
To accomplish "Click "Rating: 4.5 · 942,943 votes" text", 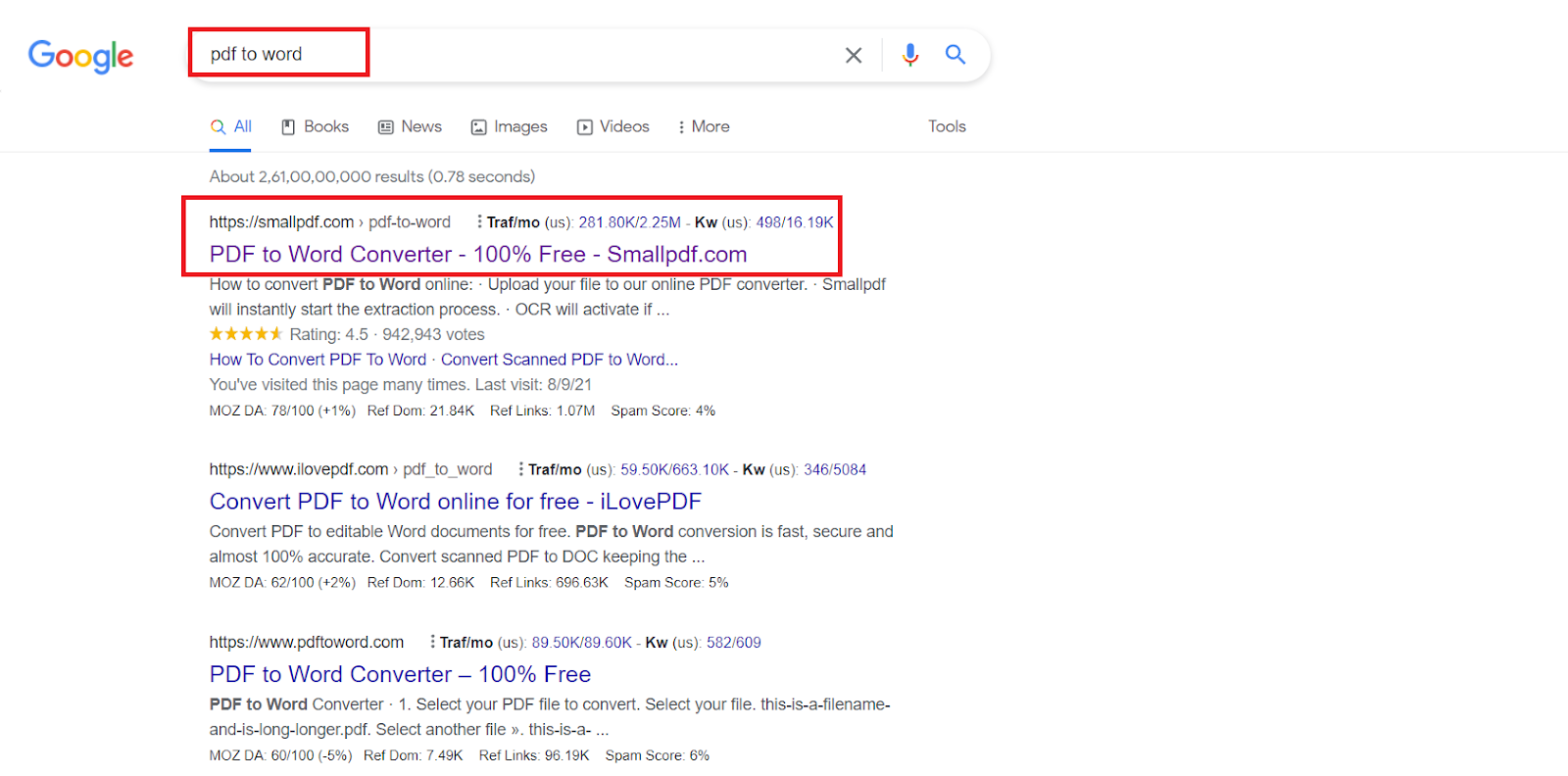I will coord(387,334).
